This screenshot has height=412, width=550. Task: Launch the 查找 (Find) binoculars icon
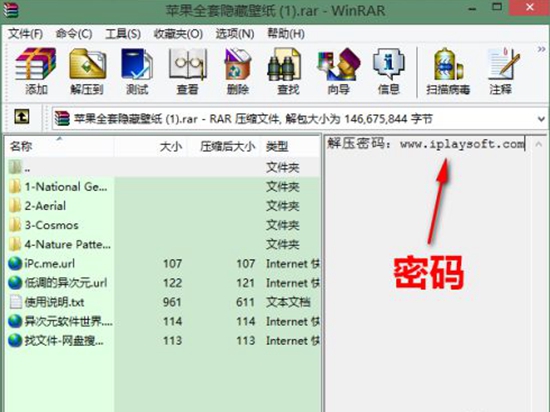click(x=288, y=72)
